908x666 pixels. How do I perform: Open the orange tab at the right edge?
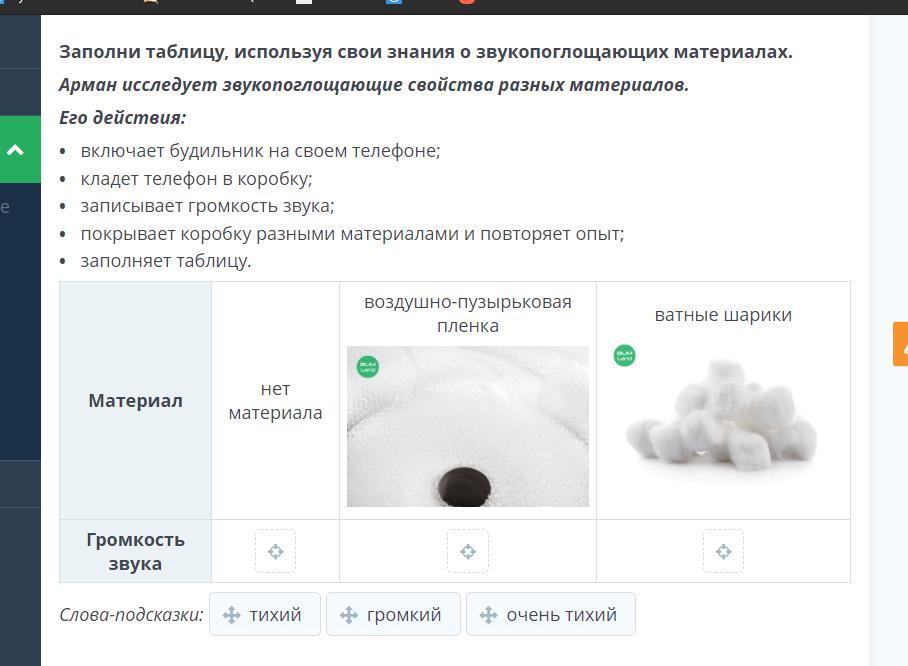[x=900, y=344]
